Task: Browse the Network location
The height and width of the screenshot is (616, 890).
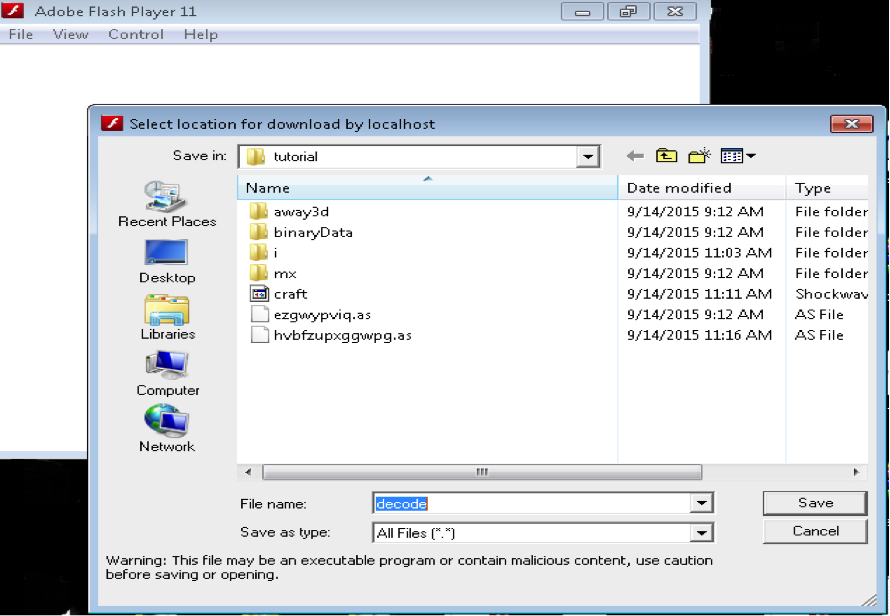Action: (x=167, y=429)
